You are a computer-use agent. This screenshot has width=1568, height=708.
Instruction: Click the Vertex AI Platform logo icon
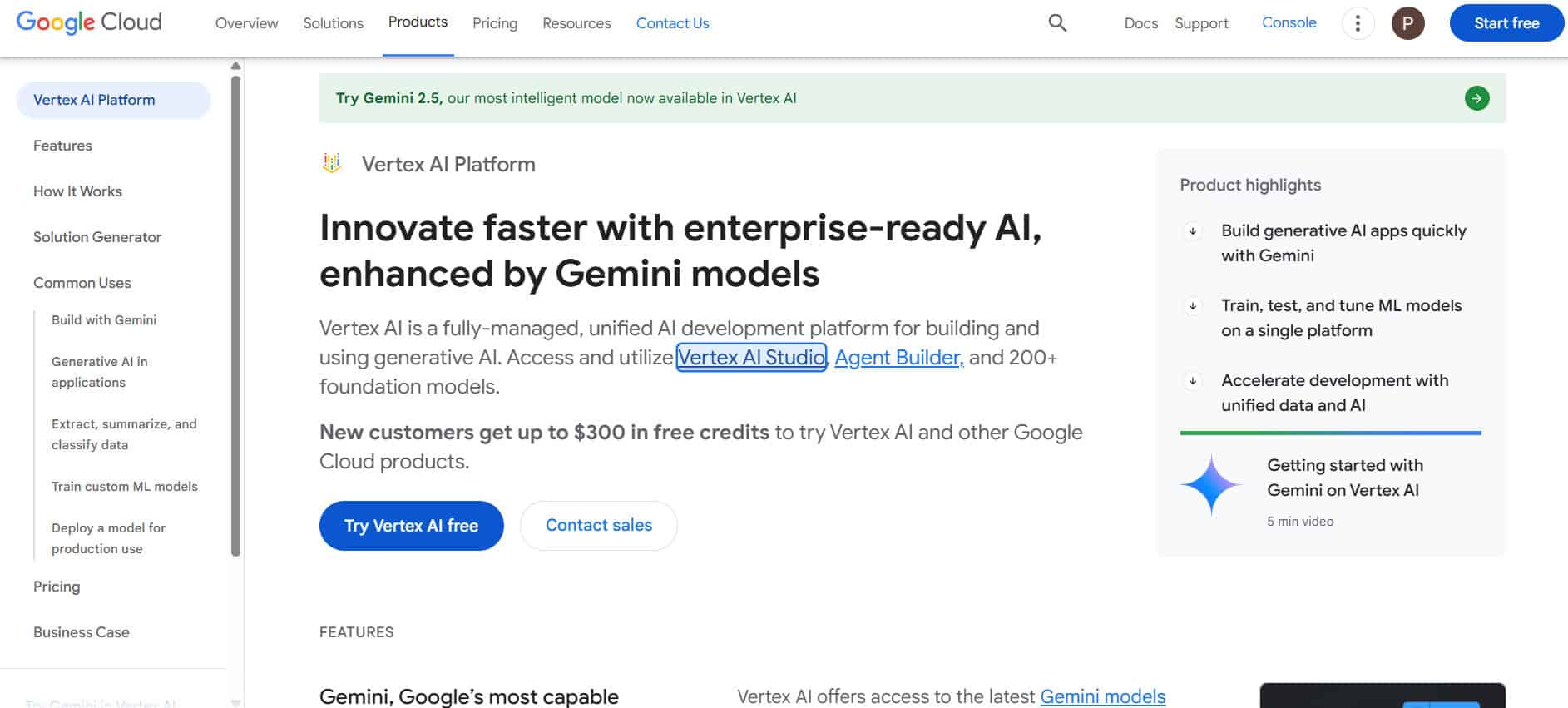pyautogui.click(x=332, y=163)
